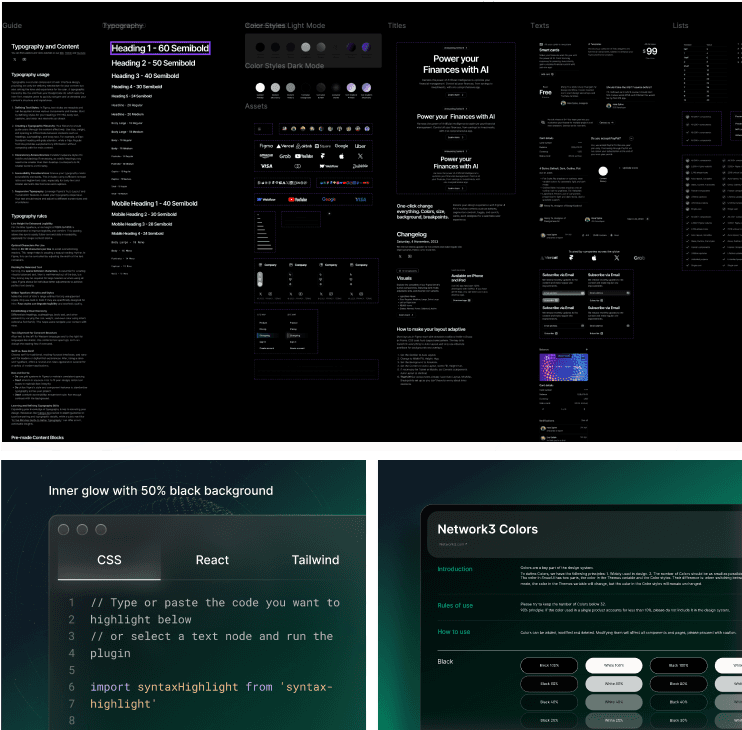Select the red colored YouTube logo
Viewport: 742px width, 730px height.
tap(298, 200)
